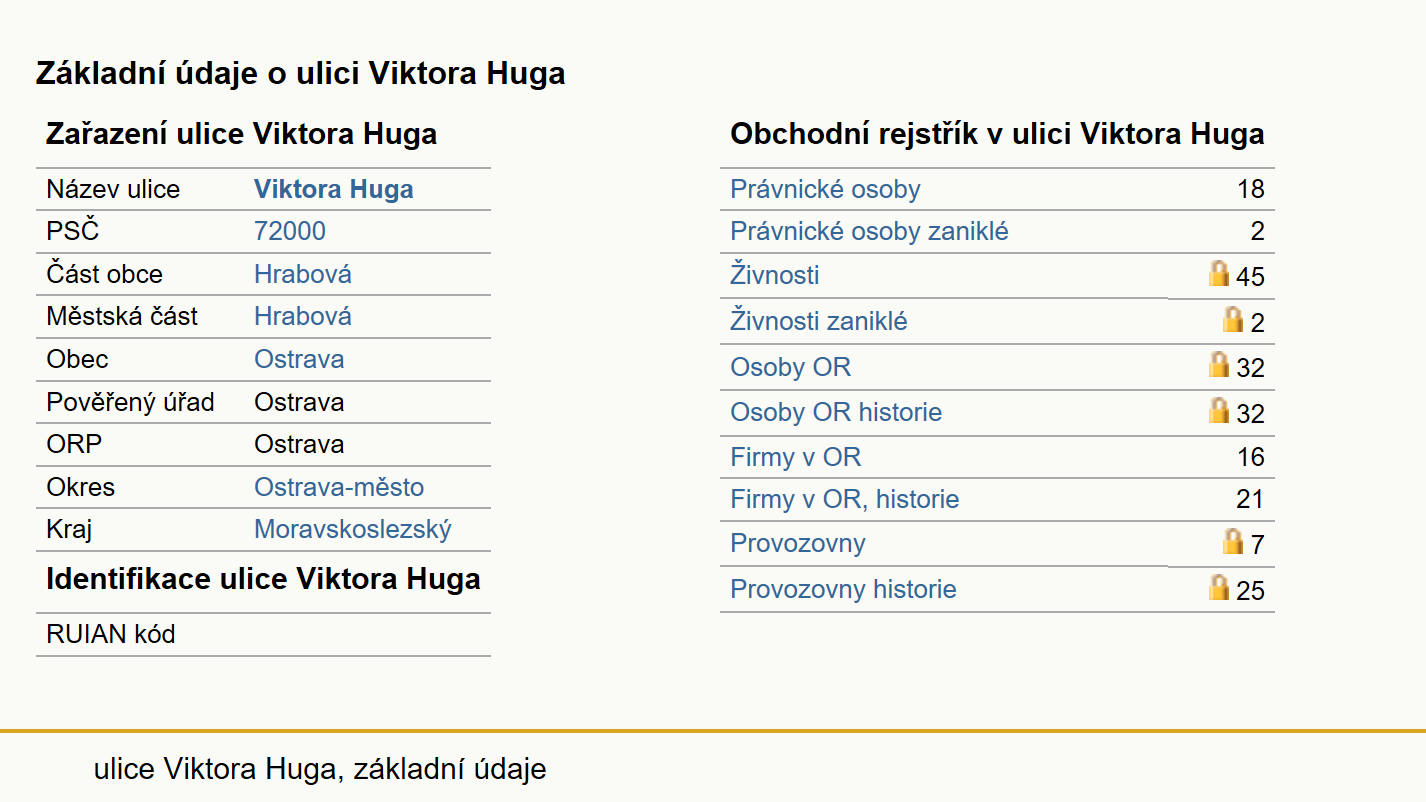
Task: Click the lock icon beside Živnosti count
Action: pyautogui.click(x=1218, y=273)
